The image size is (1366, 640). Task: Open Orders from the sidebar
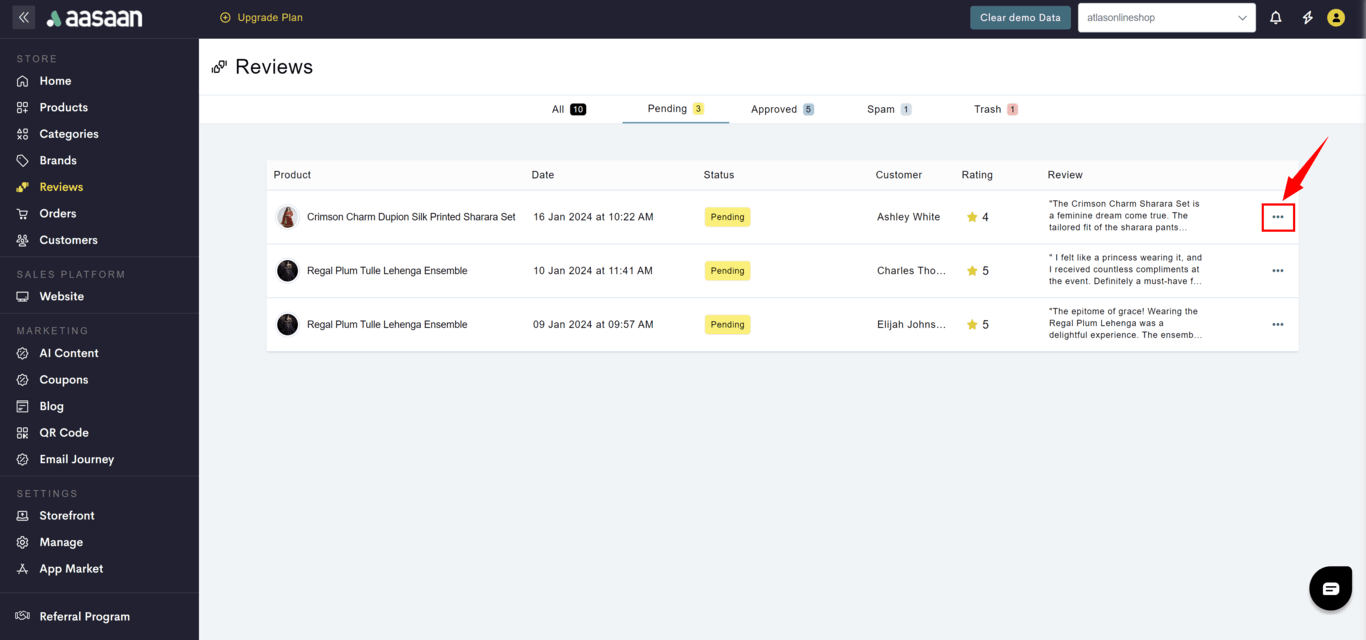coord(57,213)
